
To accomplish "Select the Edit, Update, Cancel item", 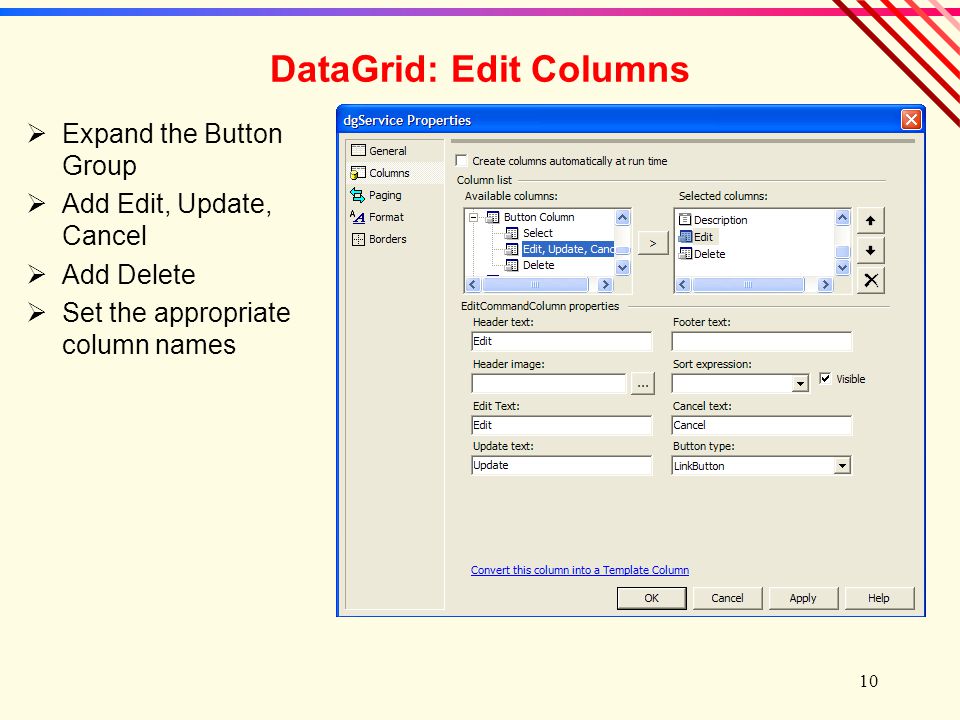I will click(x=568, y=249).
